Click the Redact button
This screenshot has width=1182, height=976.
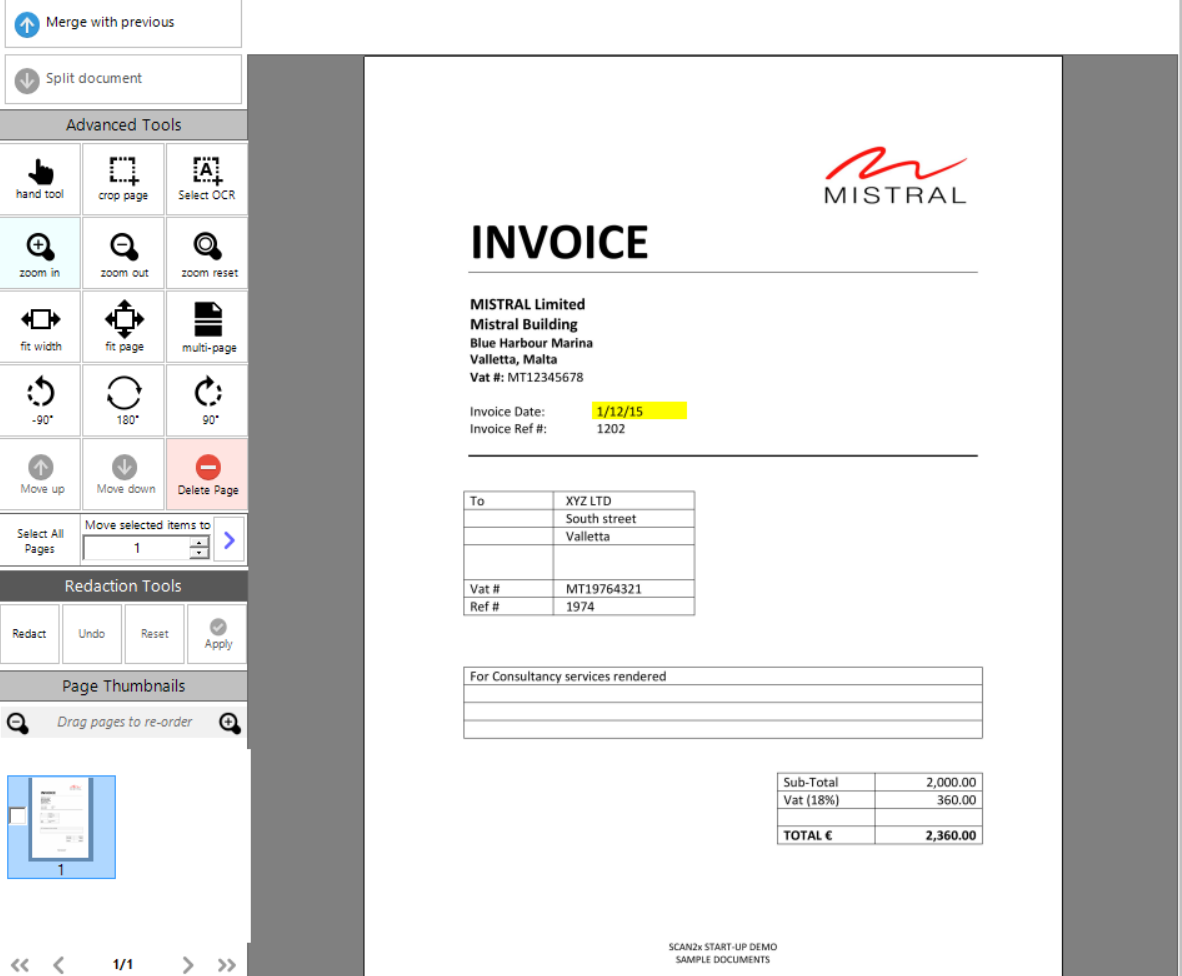pos(29,634)
